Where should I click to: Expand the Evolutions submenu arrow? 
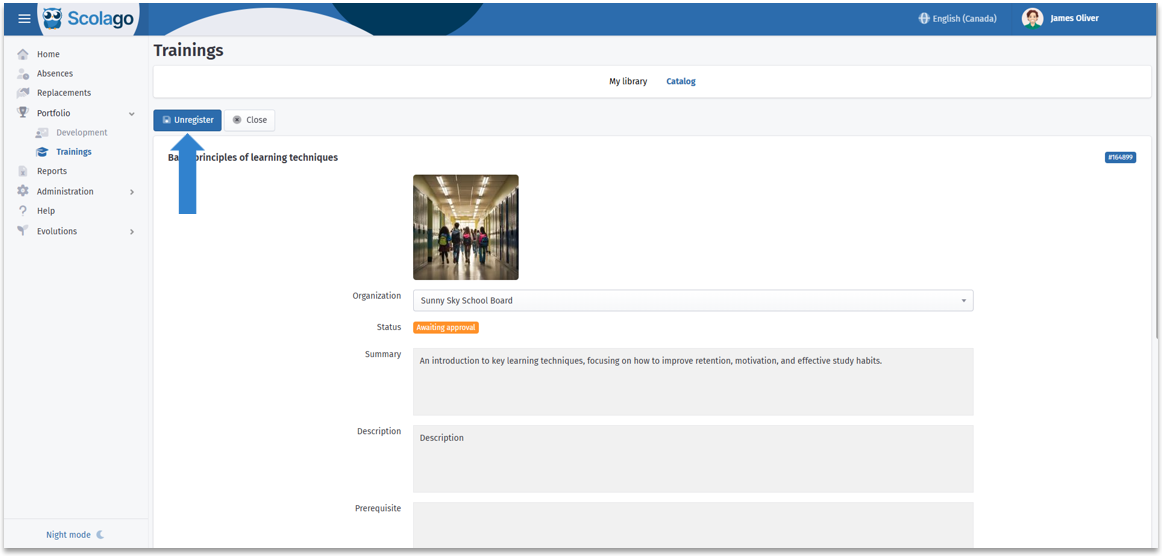coord(132,231)
